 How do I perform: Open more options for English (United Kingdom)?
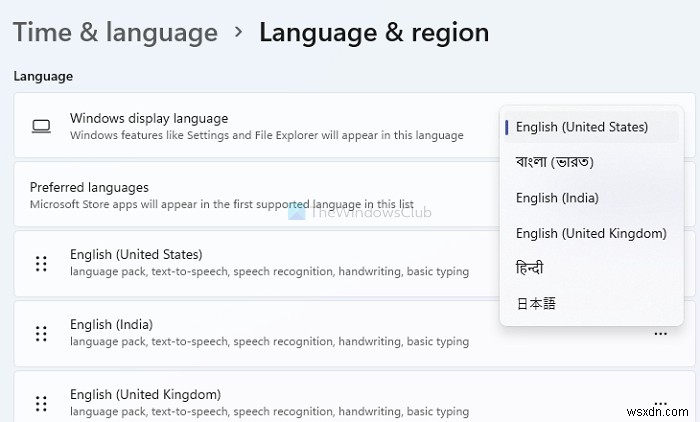pos(660,404)
